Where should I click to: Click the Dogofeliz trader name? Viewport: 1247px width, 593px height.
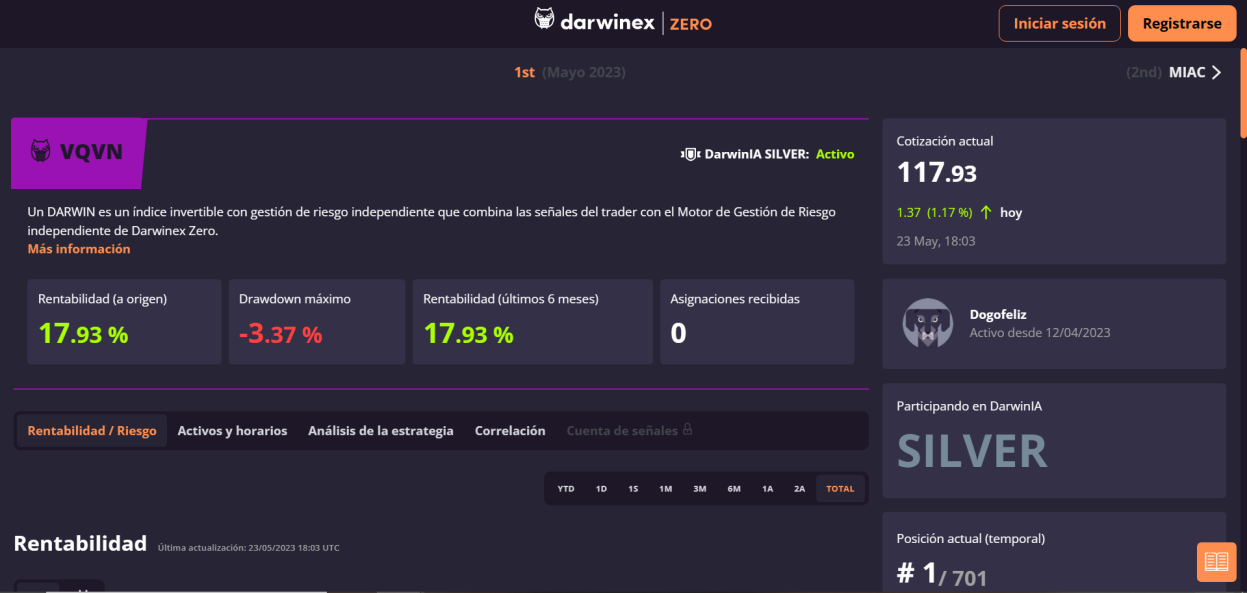click(x=998, y=314)
